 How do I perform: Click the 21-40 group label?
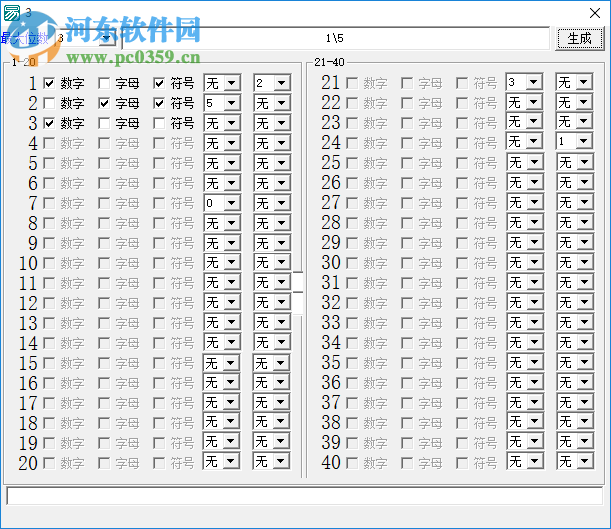click(329, 62)
